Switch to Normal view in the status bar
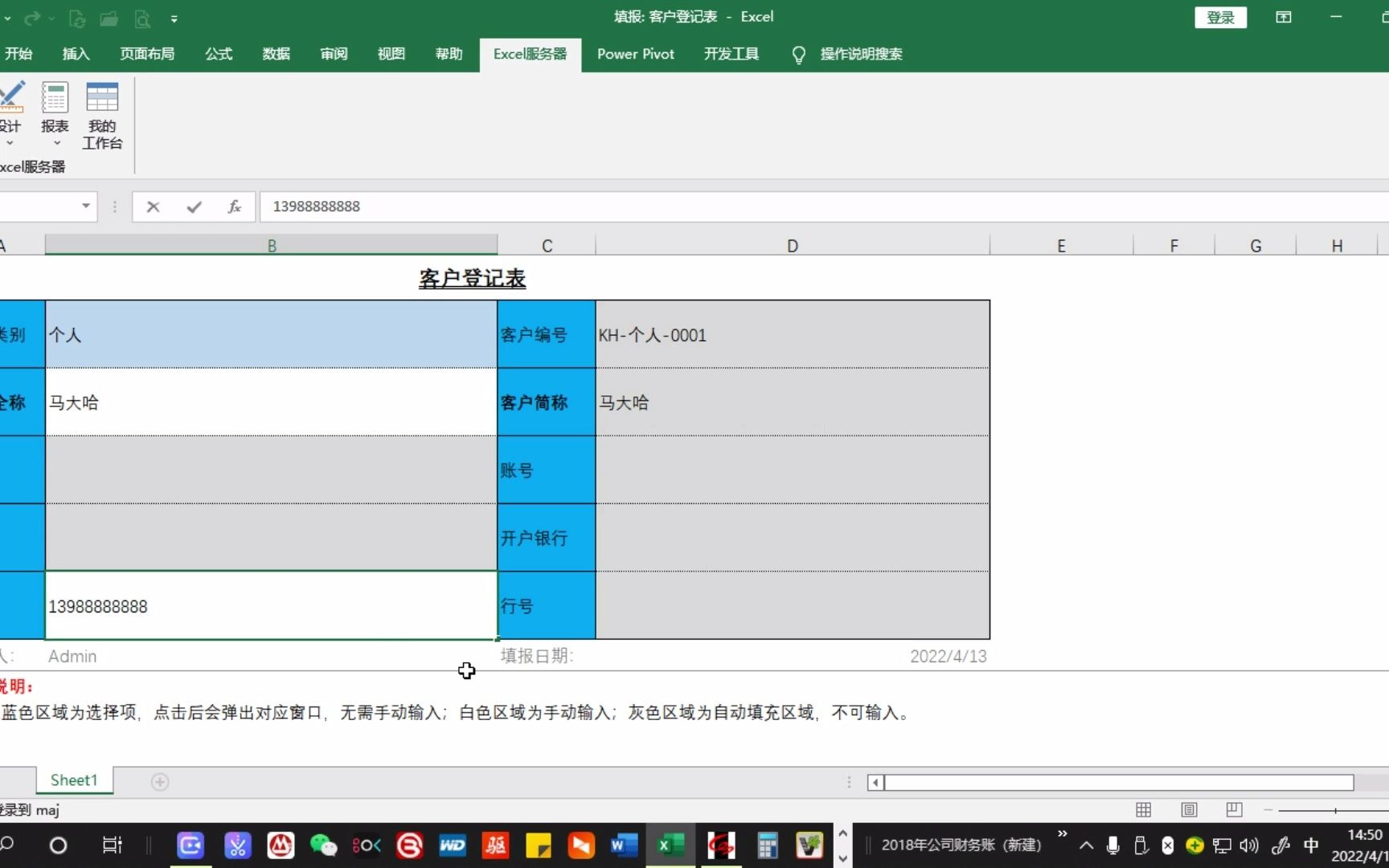Image resolution: width=1389 pixels, height=868 pixels. tap(1143, 810)
